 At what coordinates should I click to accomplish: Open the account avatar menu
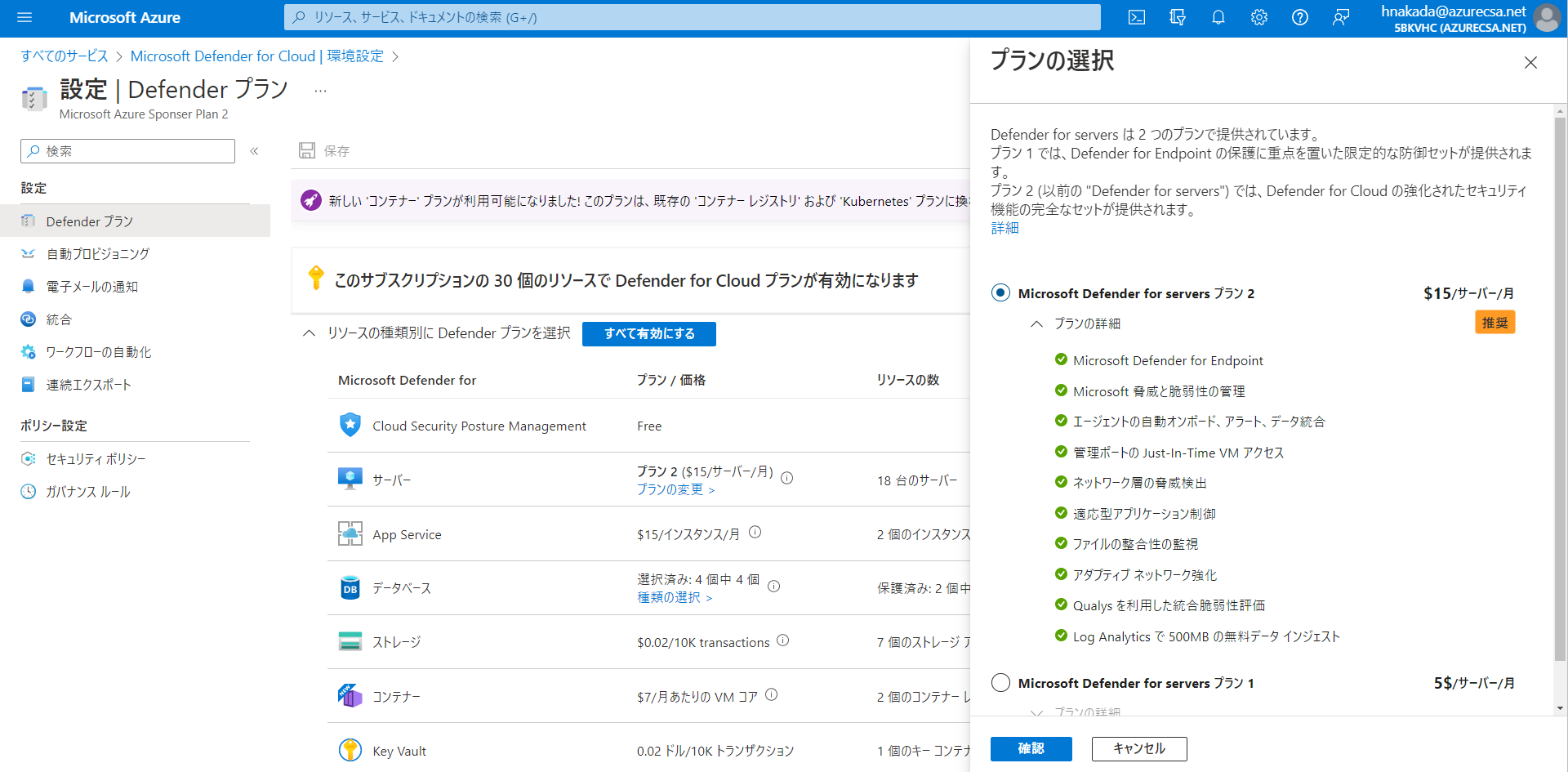tap(1548, 17)
